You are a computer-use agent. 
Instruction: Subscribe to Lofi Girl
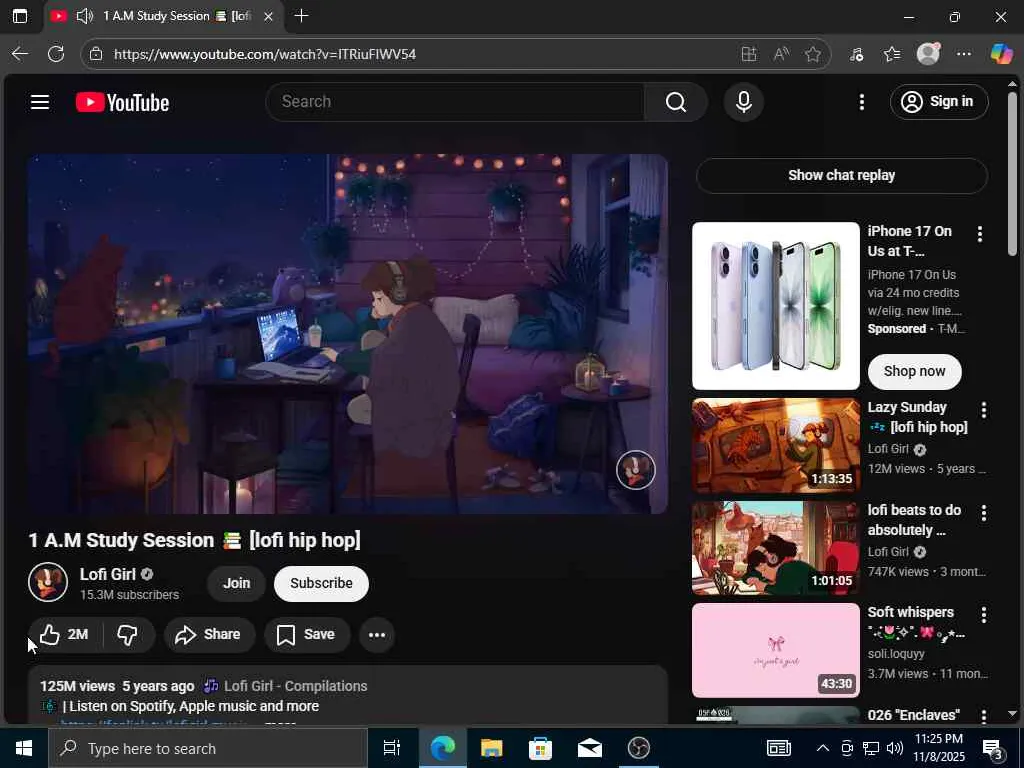(x=321, y=583)
